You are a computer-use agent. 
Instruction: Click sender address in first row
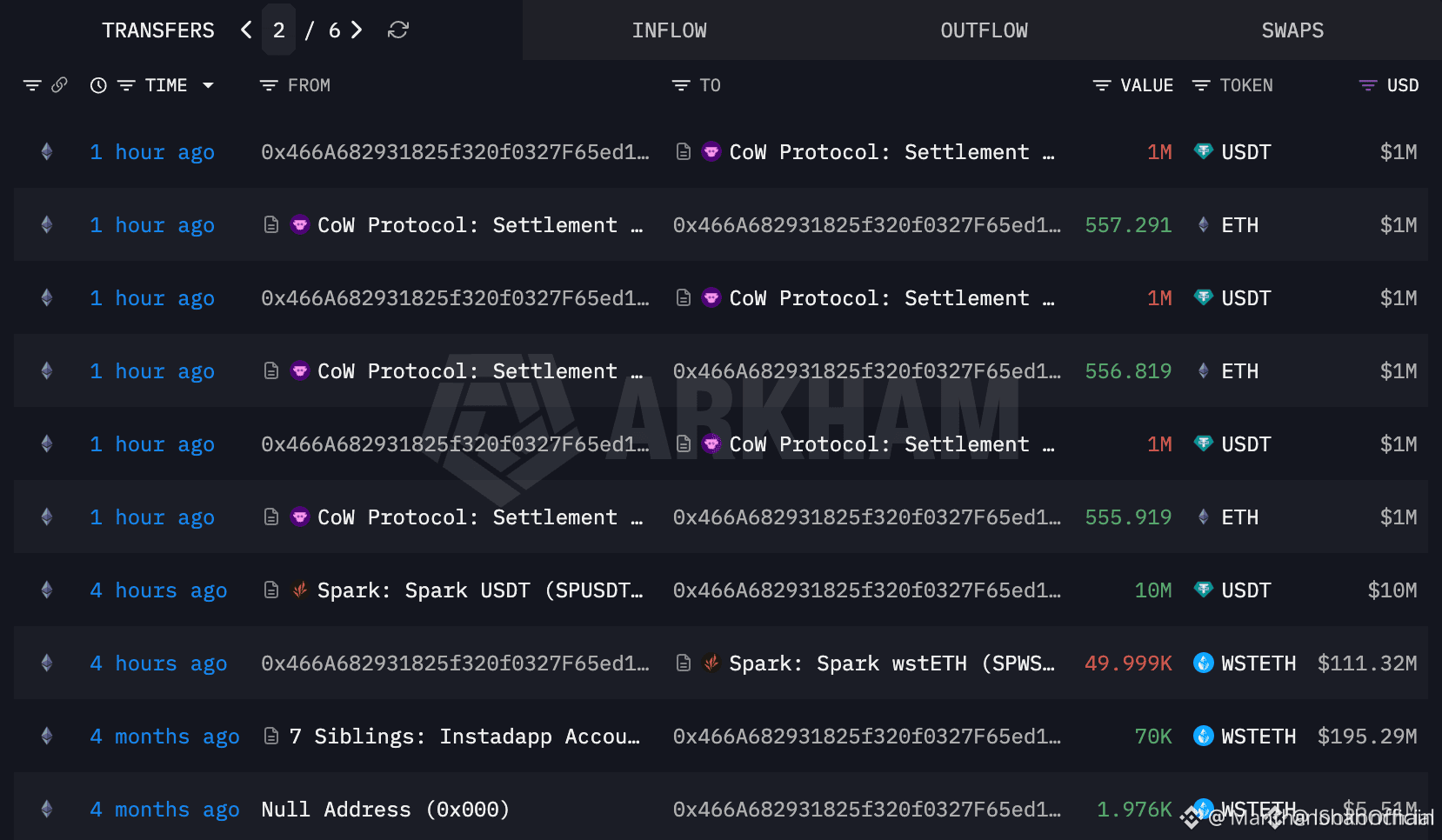(x=455, y=152)
